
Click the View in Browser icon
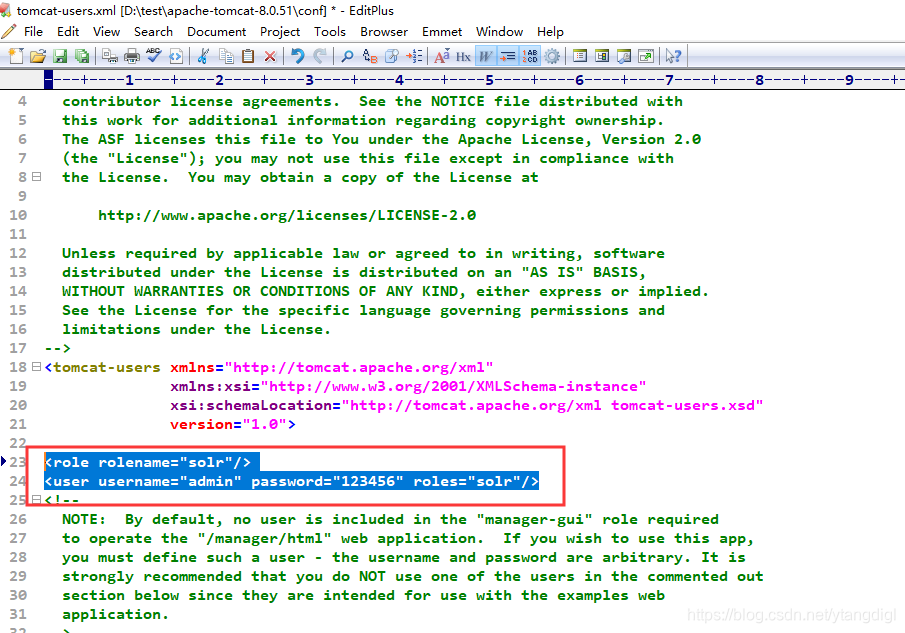tap(175, 56)
